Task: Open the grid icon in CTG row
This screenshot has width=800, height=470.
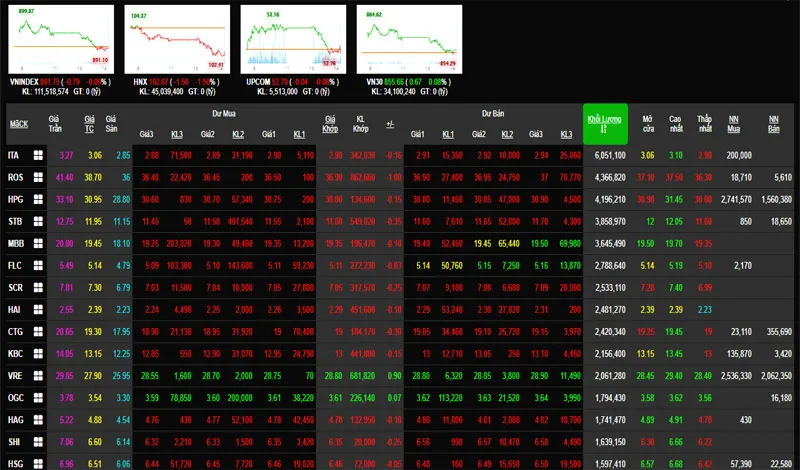Action: 38,332
